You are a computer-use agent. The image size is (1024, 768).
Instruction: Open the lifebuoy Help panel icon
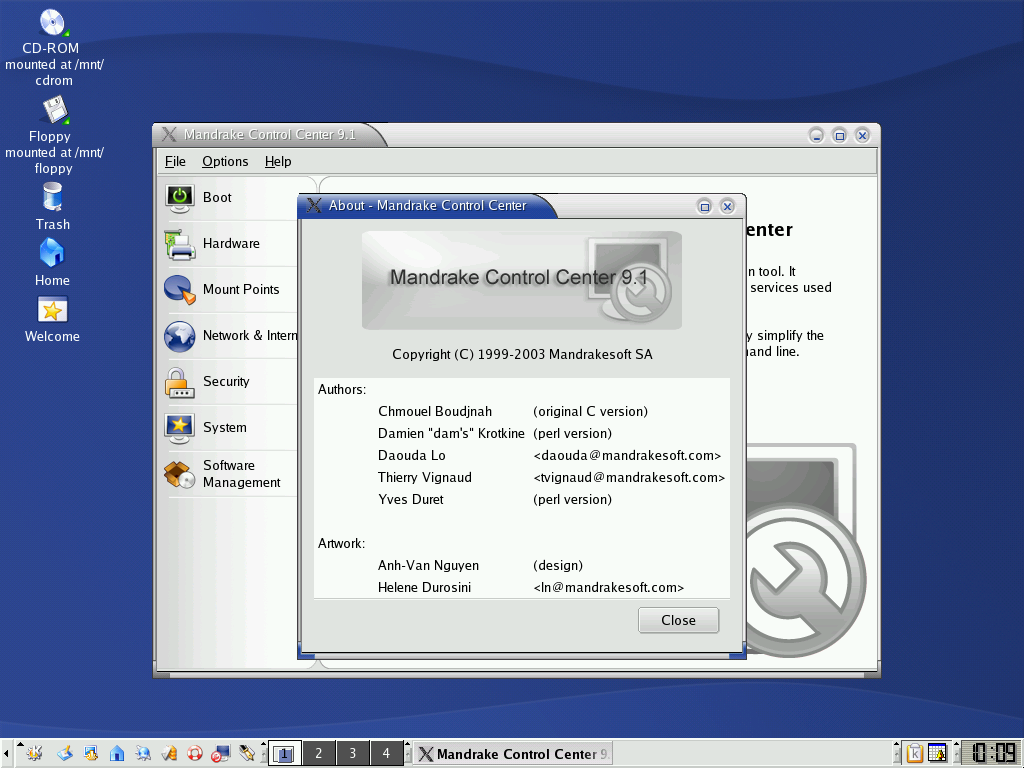195,753
